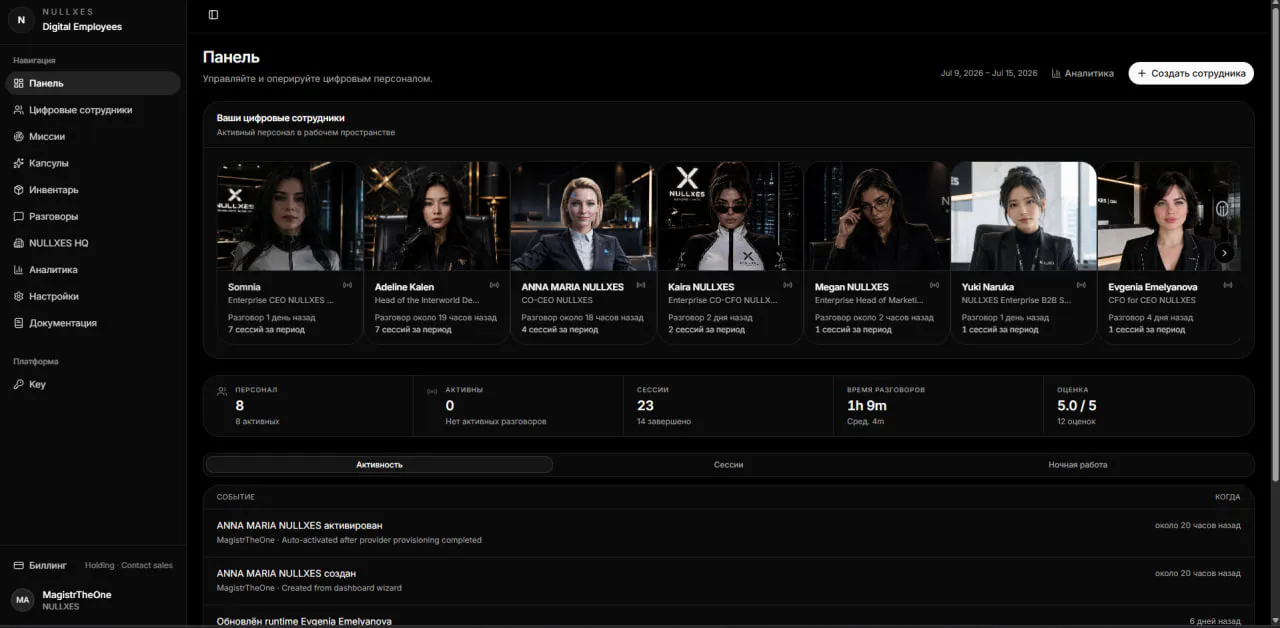Screen dimensions: 1280x628
Task: Open Капсулы in the sidebar
Action: (93, 163)
